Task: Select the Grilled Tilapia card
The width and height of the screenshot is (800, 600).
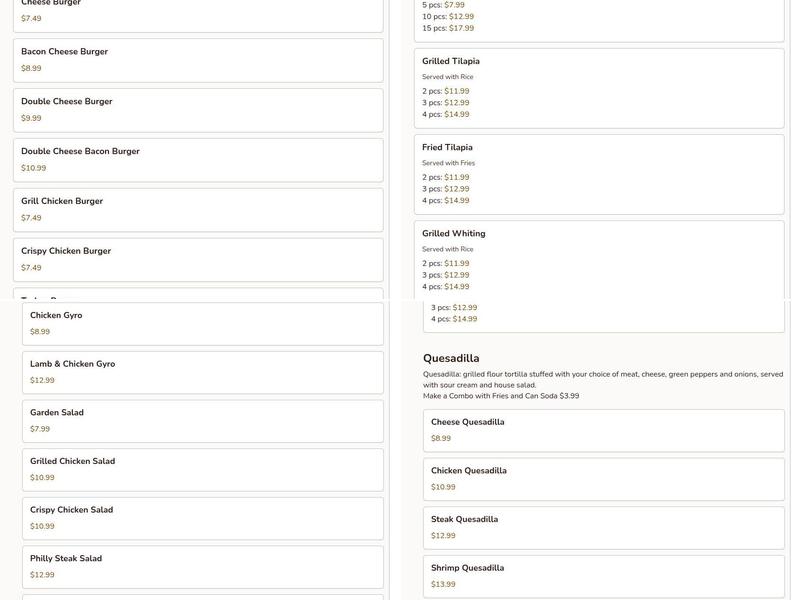Action: [599, 87]
